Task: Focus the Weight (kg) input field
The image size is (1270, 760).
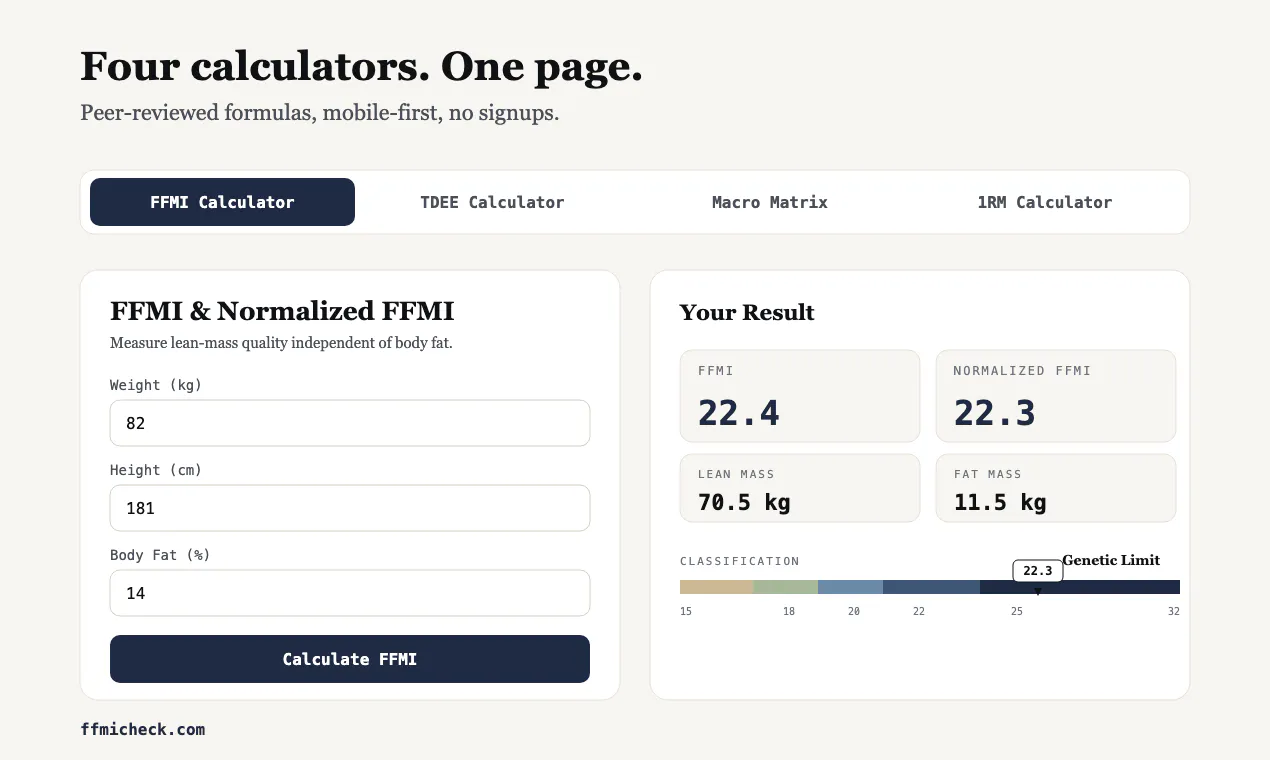Action: (350, 423)
